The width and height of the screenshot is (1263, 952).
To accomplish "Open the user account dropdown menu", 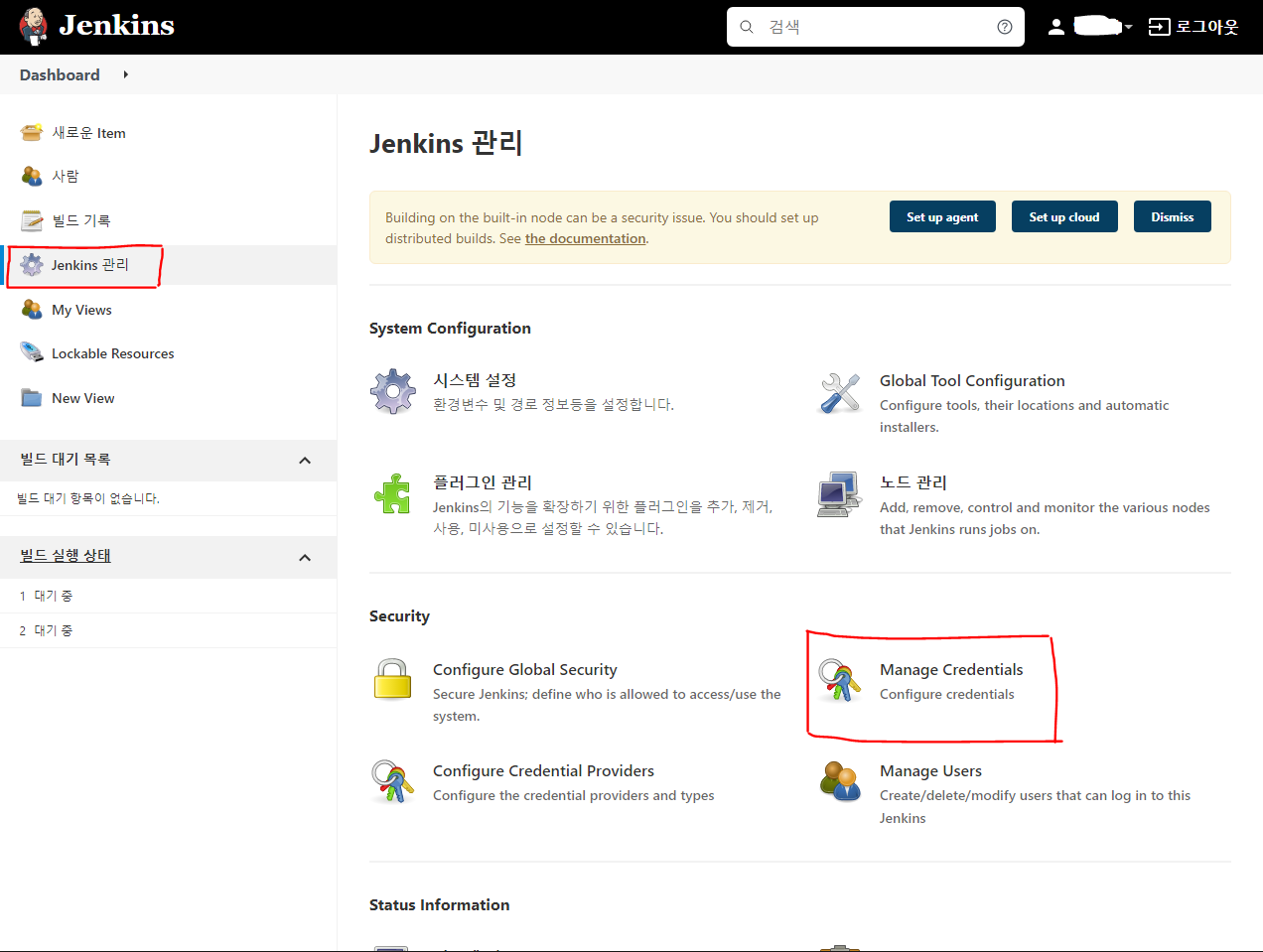I will (1127, 26).
